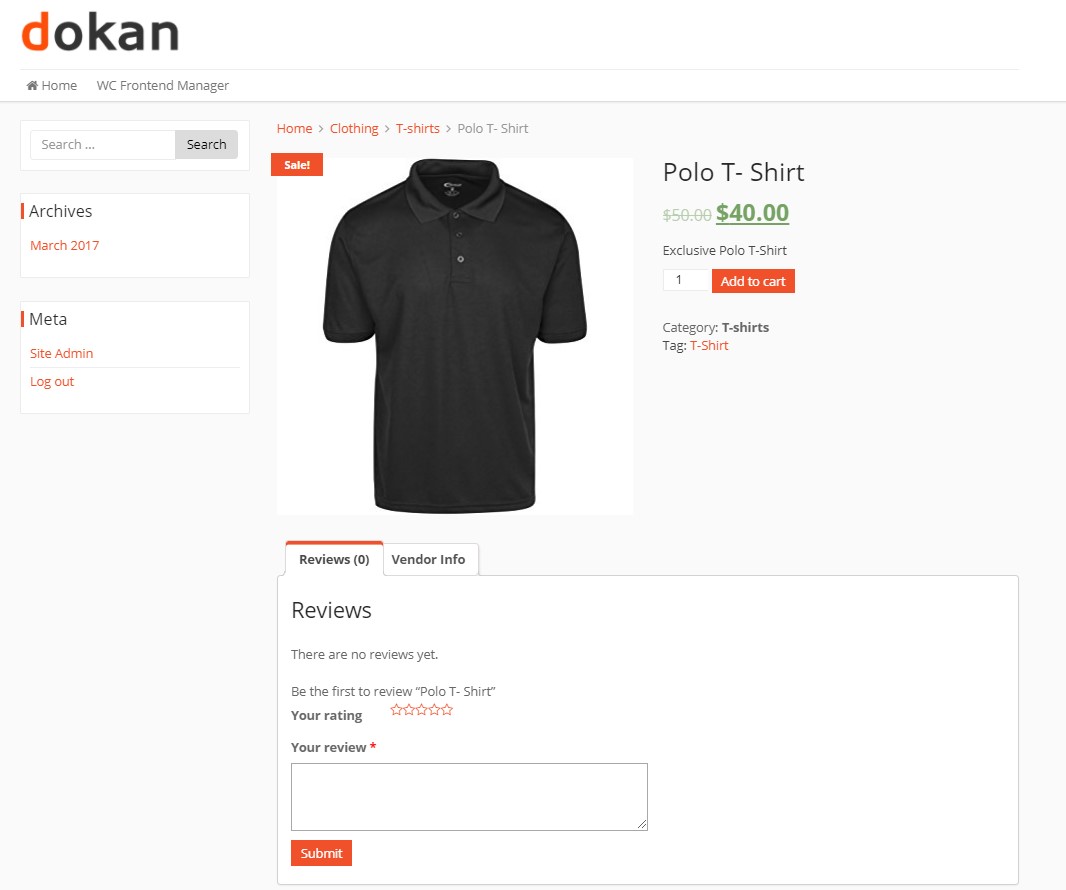
Task: Select the Reviews (0) tab
Action: (334, 559)
